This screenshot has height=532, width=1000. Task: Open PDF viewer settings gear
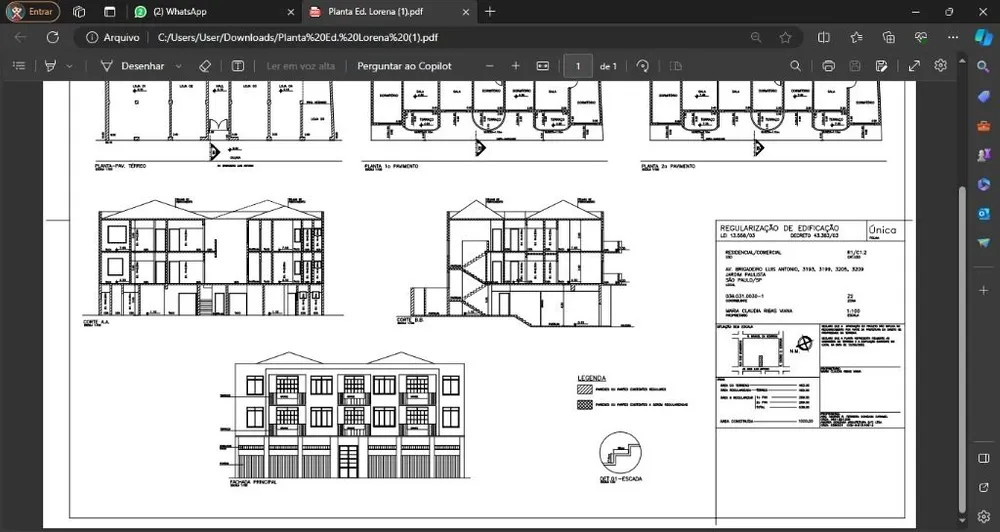(940, 66)
